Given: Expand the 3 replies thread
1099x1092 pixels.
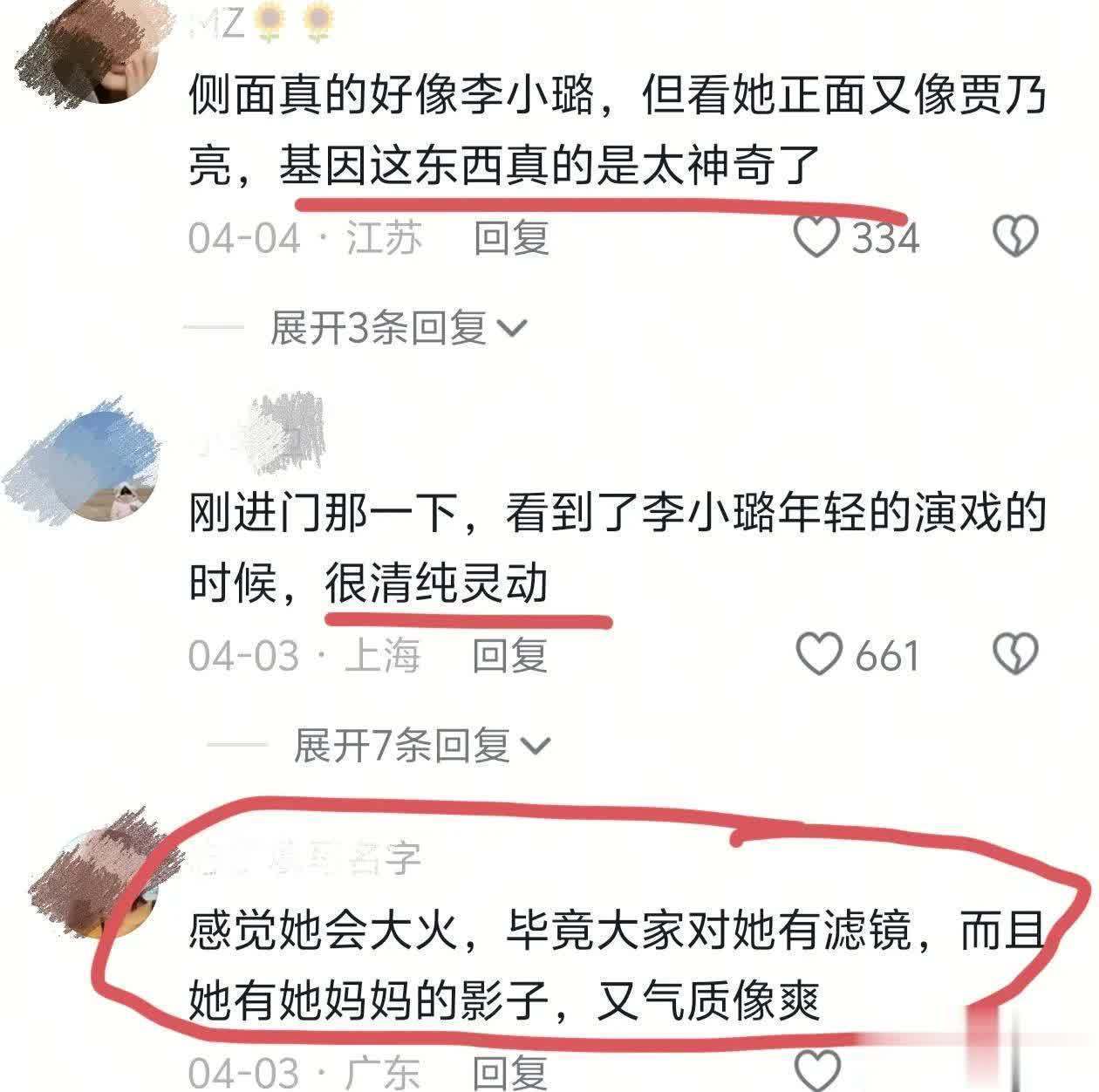Looking at the screenshot, I should pyautogui.click(x=399, y=328).
